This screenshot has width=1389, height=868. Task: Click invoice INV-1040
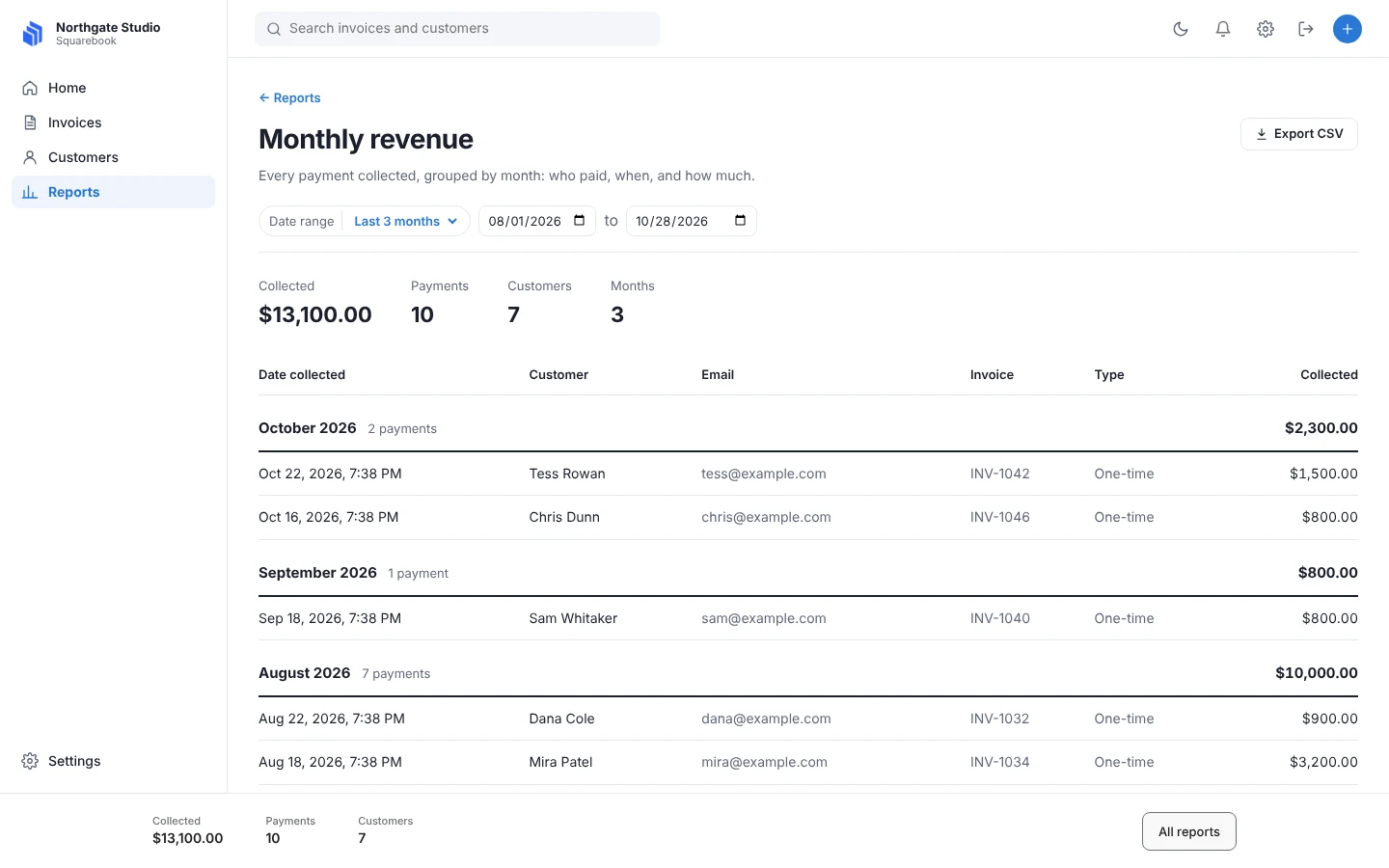coord(1000,618)
